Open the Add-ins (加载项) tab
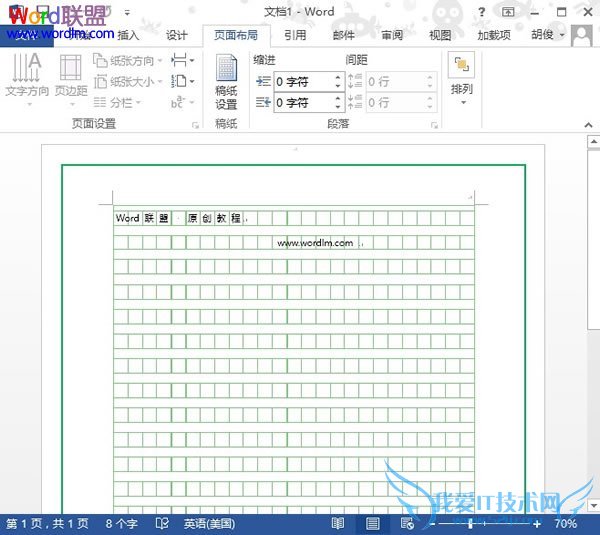The image size is (600, 535). point(494,35)
